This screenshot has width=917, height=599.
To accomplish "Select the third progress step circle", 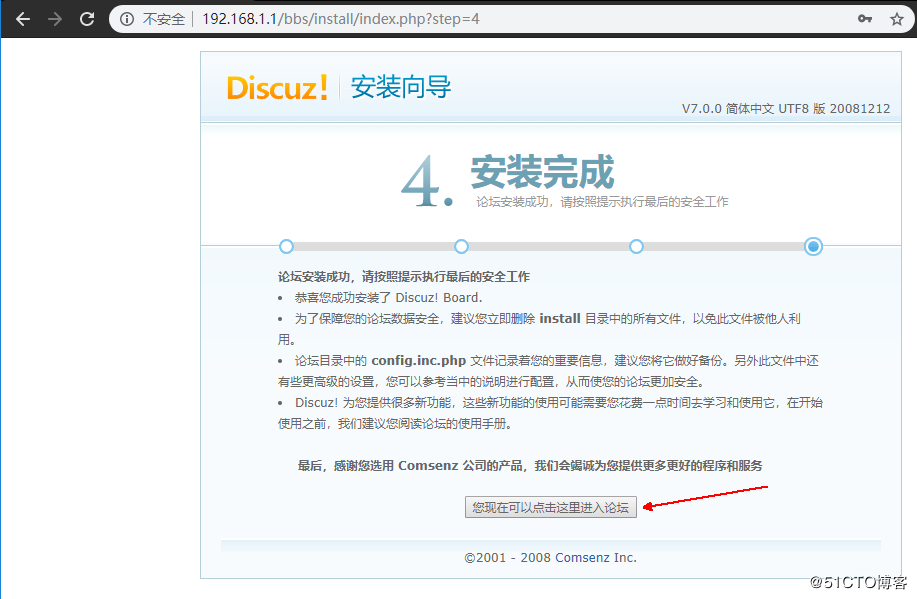I will (637, 246).
